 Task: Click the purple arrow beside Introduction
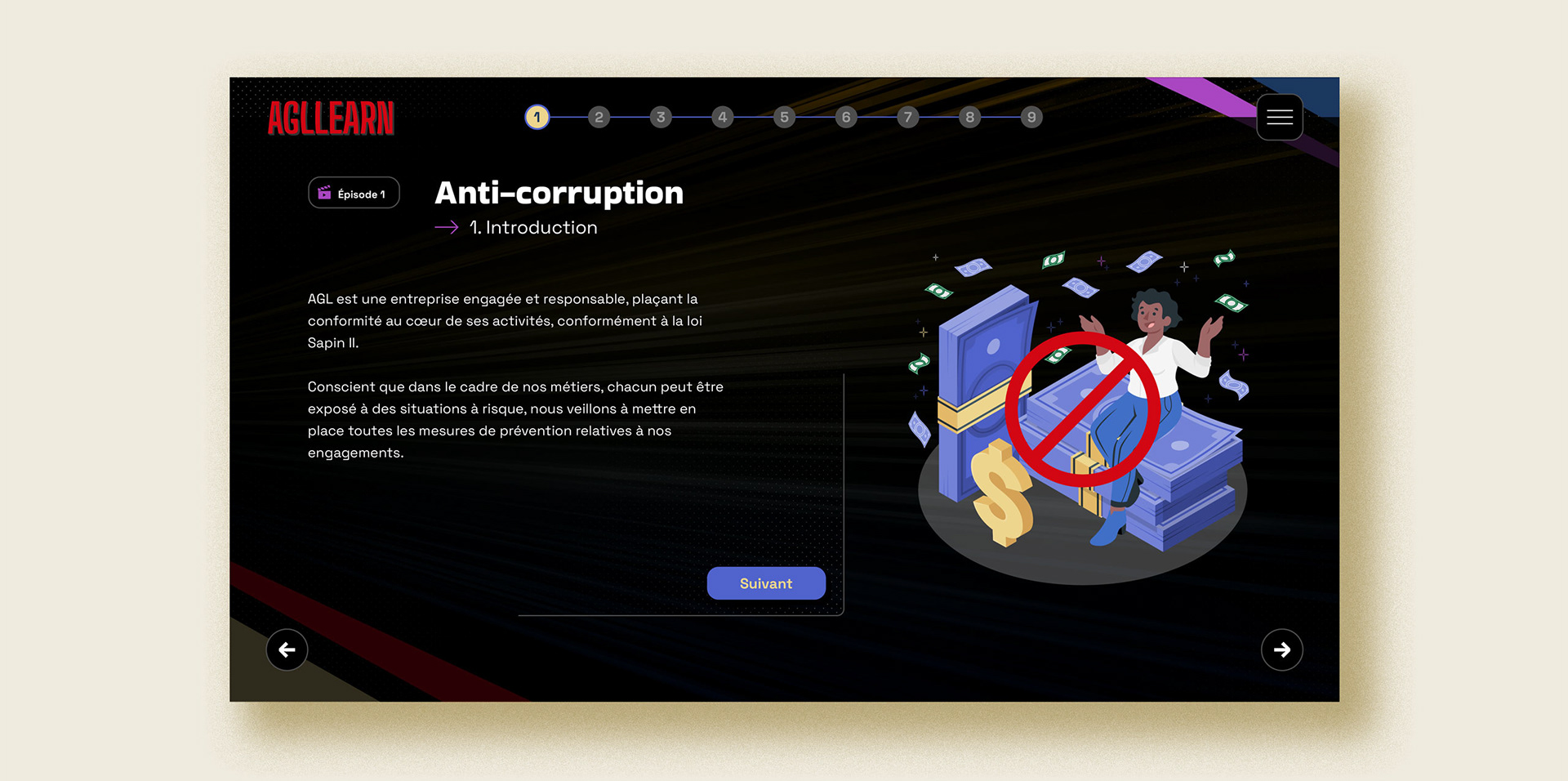tap(446, 228)
